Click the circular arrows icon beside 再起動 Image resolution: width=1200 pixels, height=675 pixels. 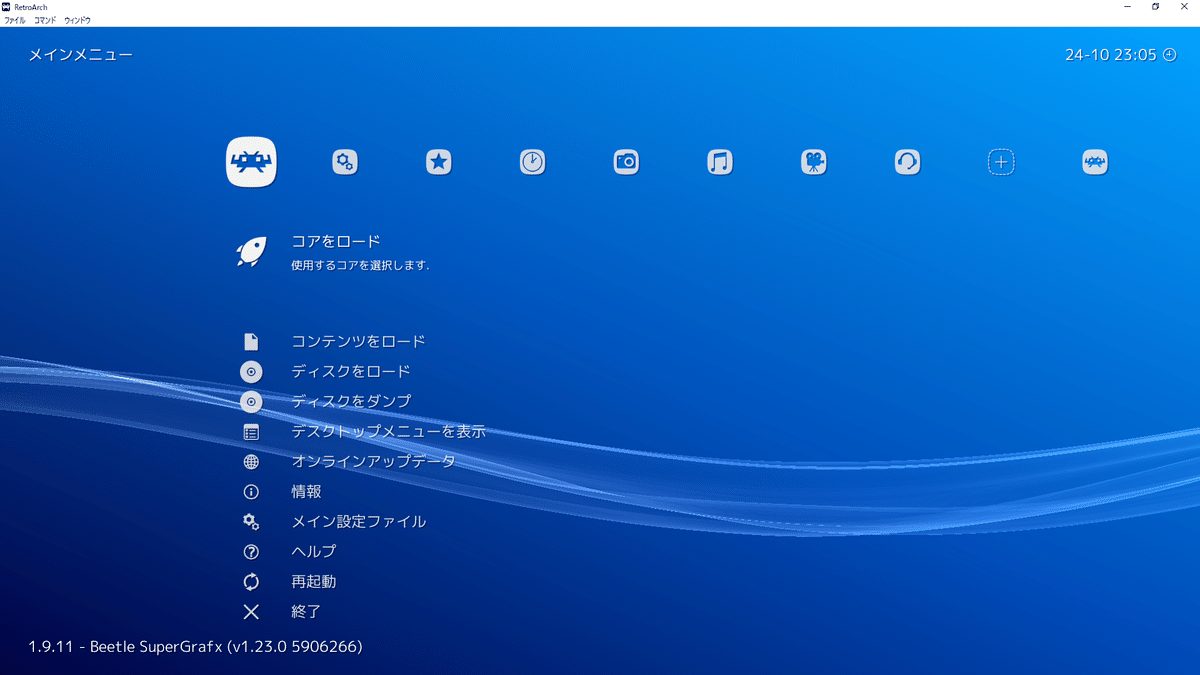click(x=251, y=582)
